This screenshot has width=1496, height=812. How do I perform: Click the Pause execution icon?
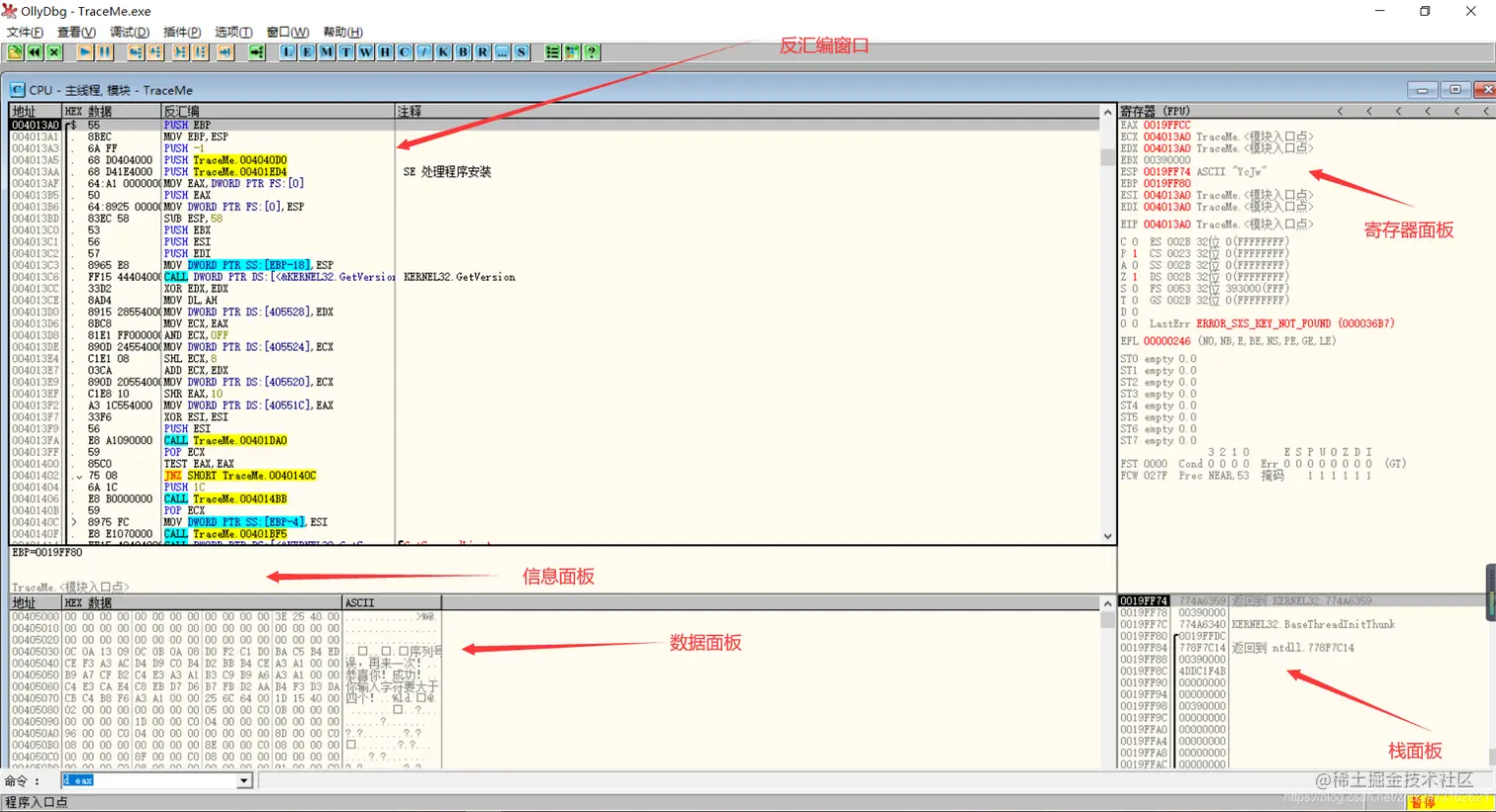pyautogui.click(x=105, y=52)
